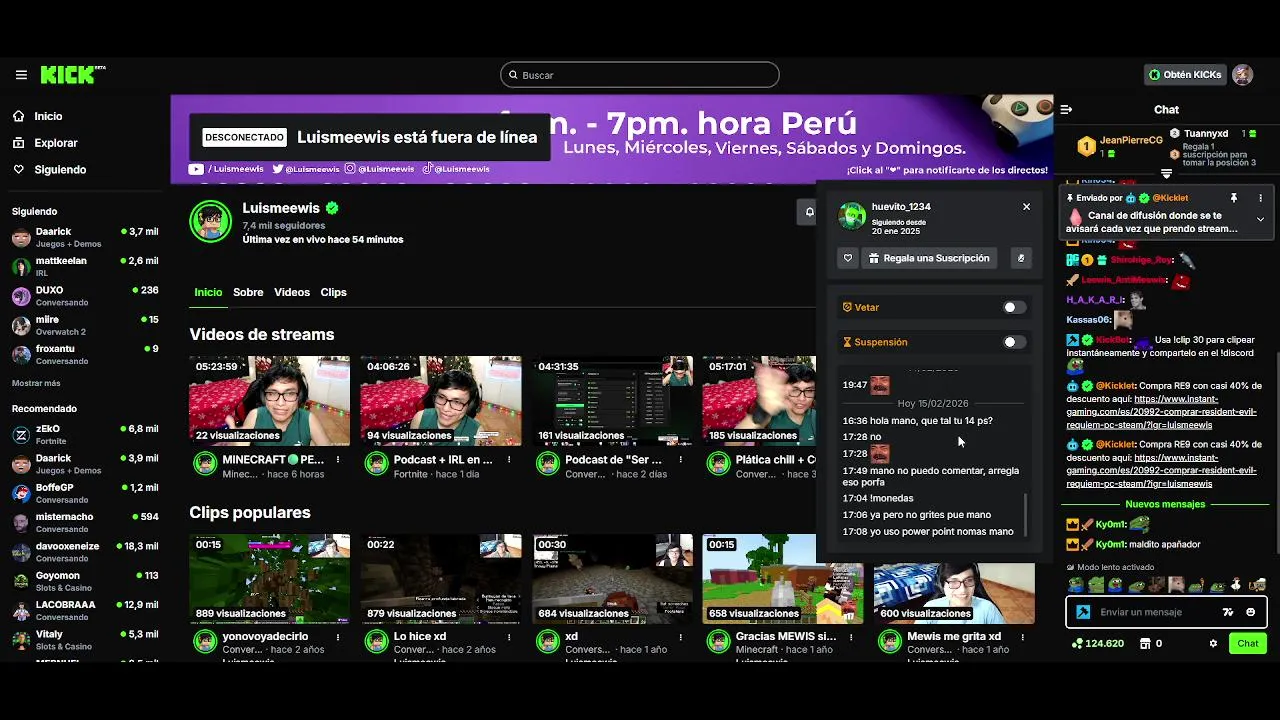Open Goyomon recommended channel
The image size is (1280, 720).
85,581
